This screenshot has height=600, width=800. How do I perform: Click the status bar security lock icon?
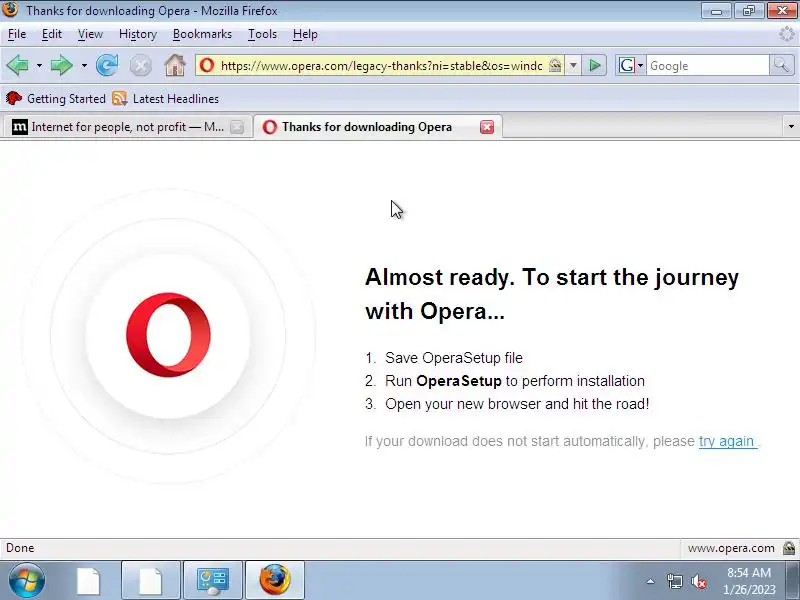point(789,548)
